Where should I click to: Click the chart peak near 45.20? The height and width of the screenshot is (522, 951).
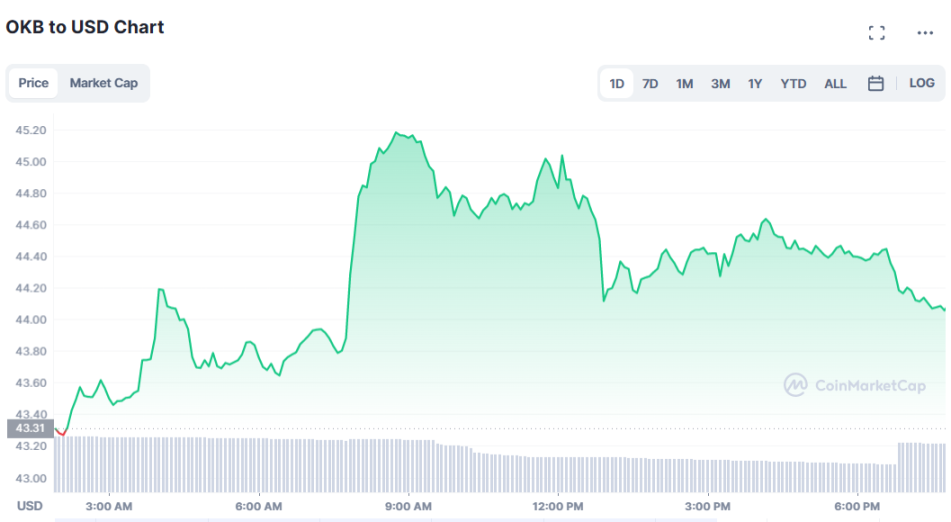tap(397, 132)
